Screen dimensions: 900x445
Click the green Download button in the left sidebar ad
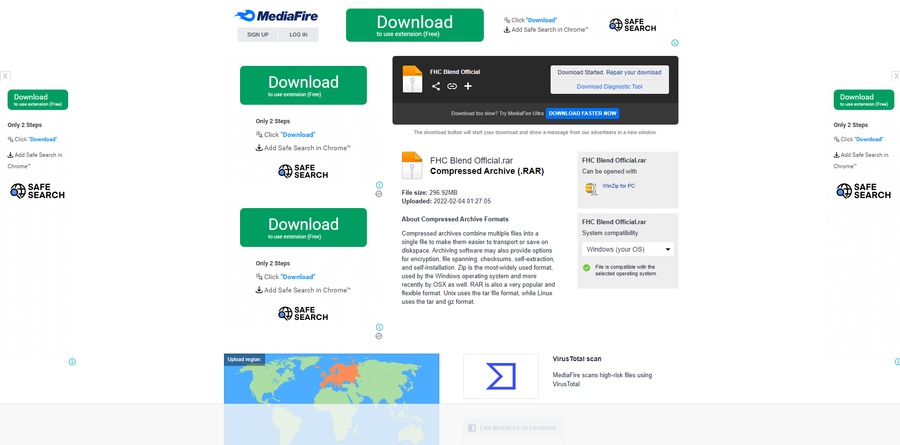coord(38,99)
